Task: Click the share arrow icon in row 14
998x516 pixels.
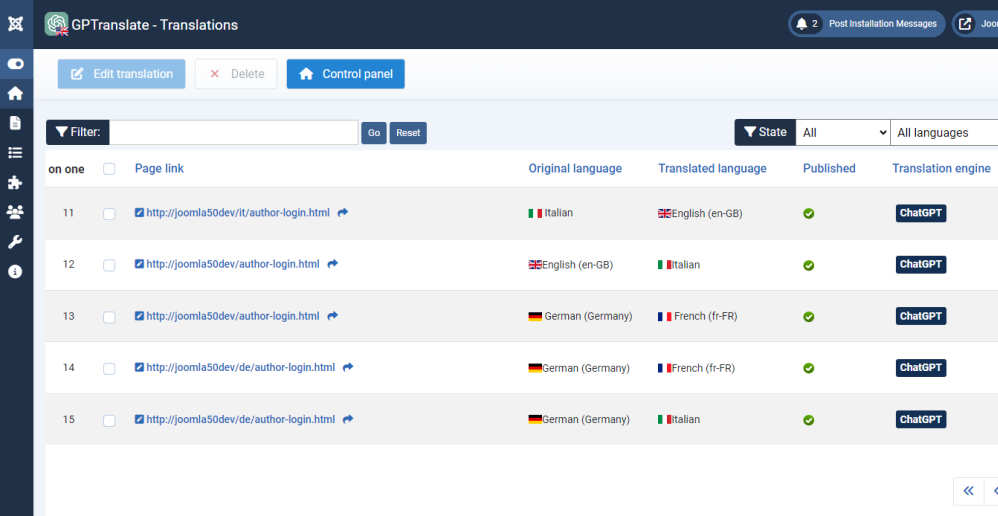Action: click(348, 367)
